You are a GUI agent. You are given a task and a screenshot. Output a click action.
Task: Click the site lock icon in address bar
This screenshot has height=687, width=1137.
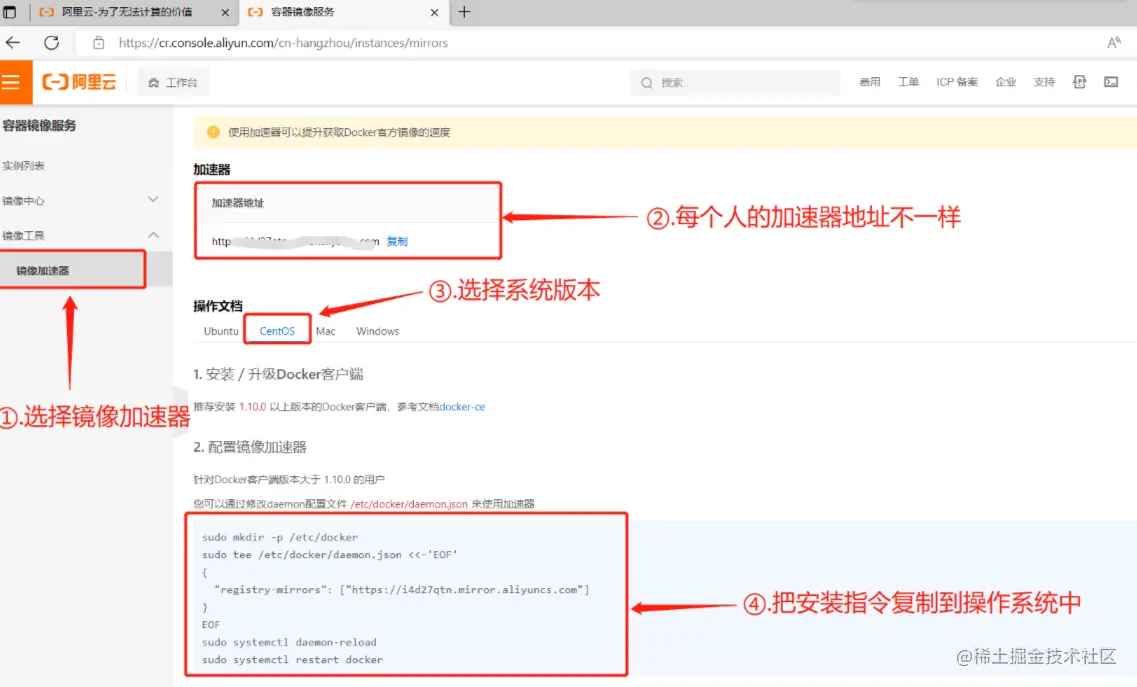(x=99, y=43)
